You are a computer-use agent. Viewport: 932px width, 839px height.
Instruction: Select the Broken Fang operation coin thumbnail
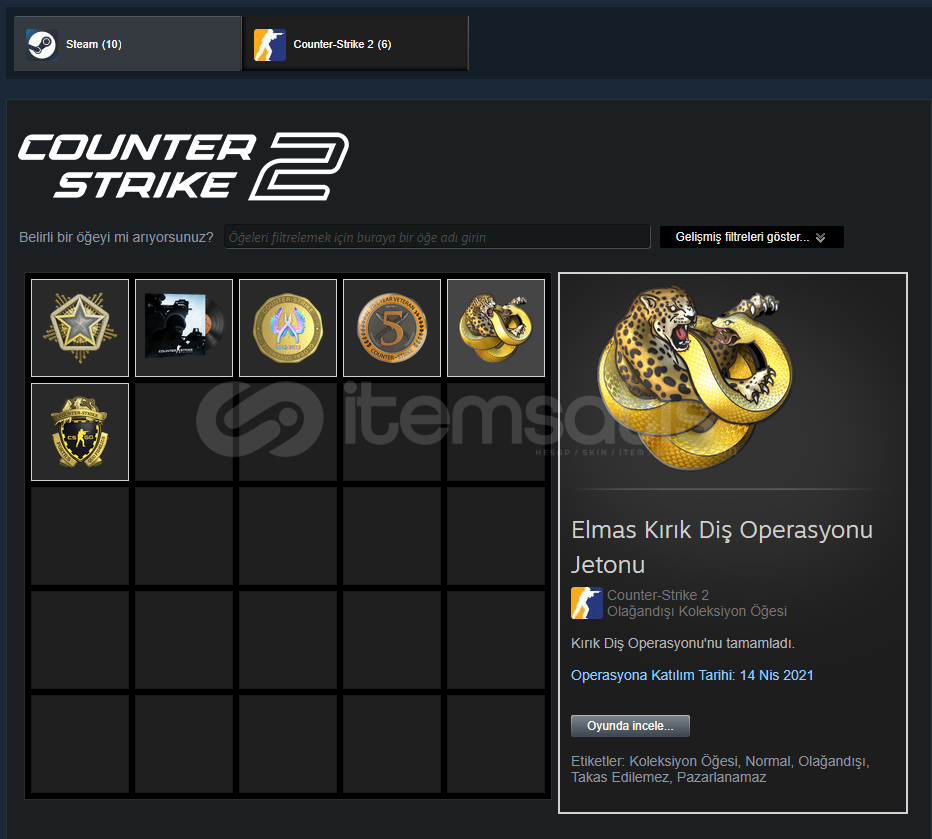[x=496, y=328]
